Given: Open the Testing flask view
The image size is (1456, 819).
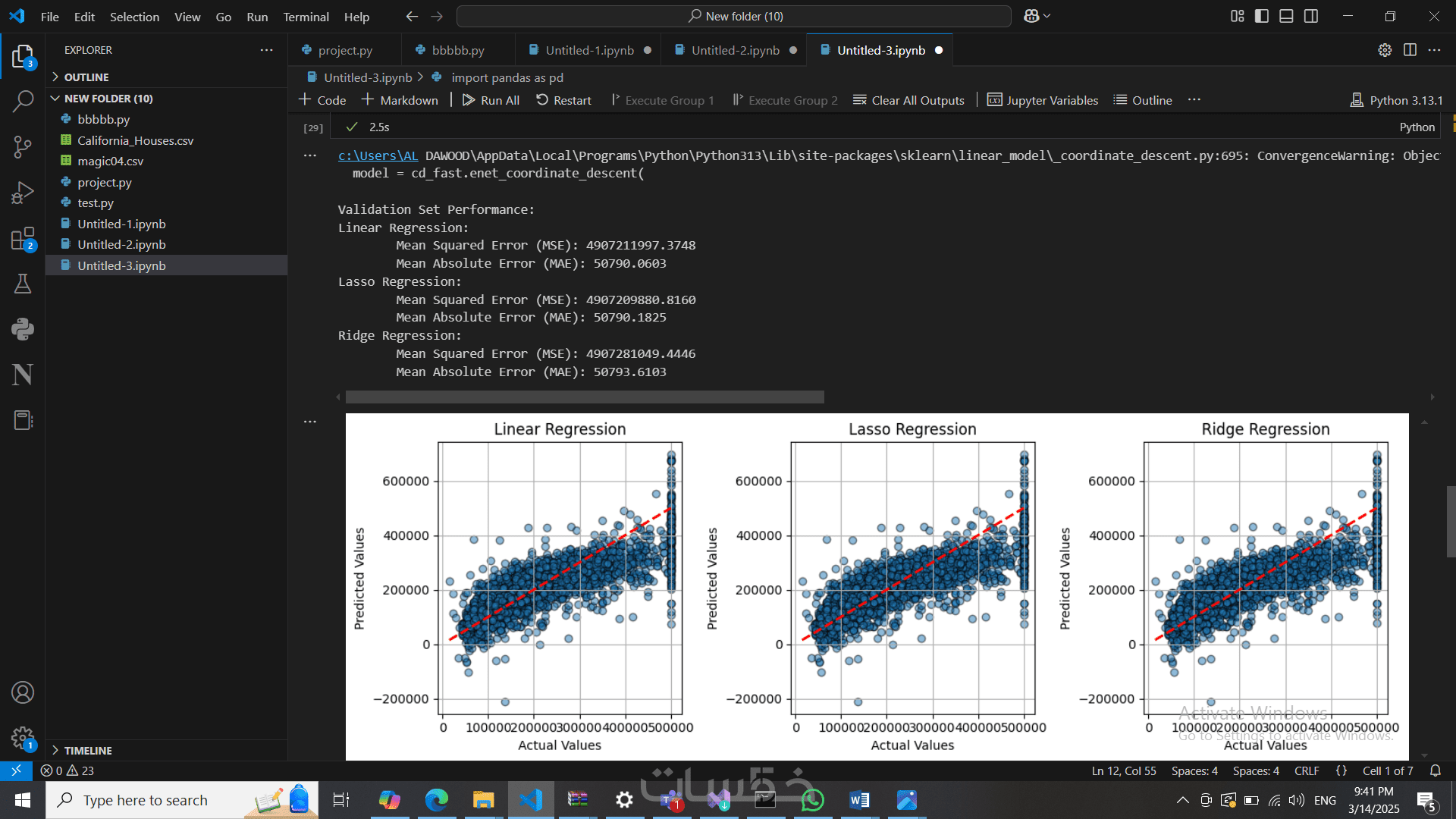Looking at the screenshot, I should click(23, 284).
